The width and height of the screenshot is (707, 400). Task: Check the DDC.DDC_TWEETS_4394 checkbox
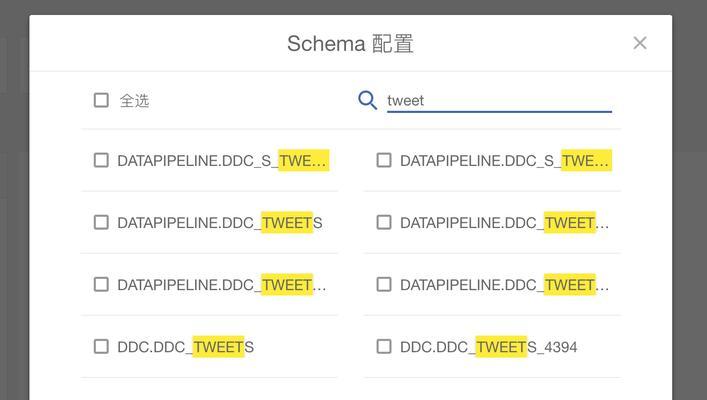[384, 347]
